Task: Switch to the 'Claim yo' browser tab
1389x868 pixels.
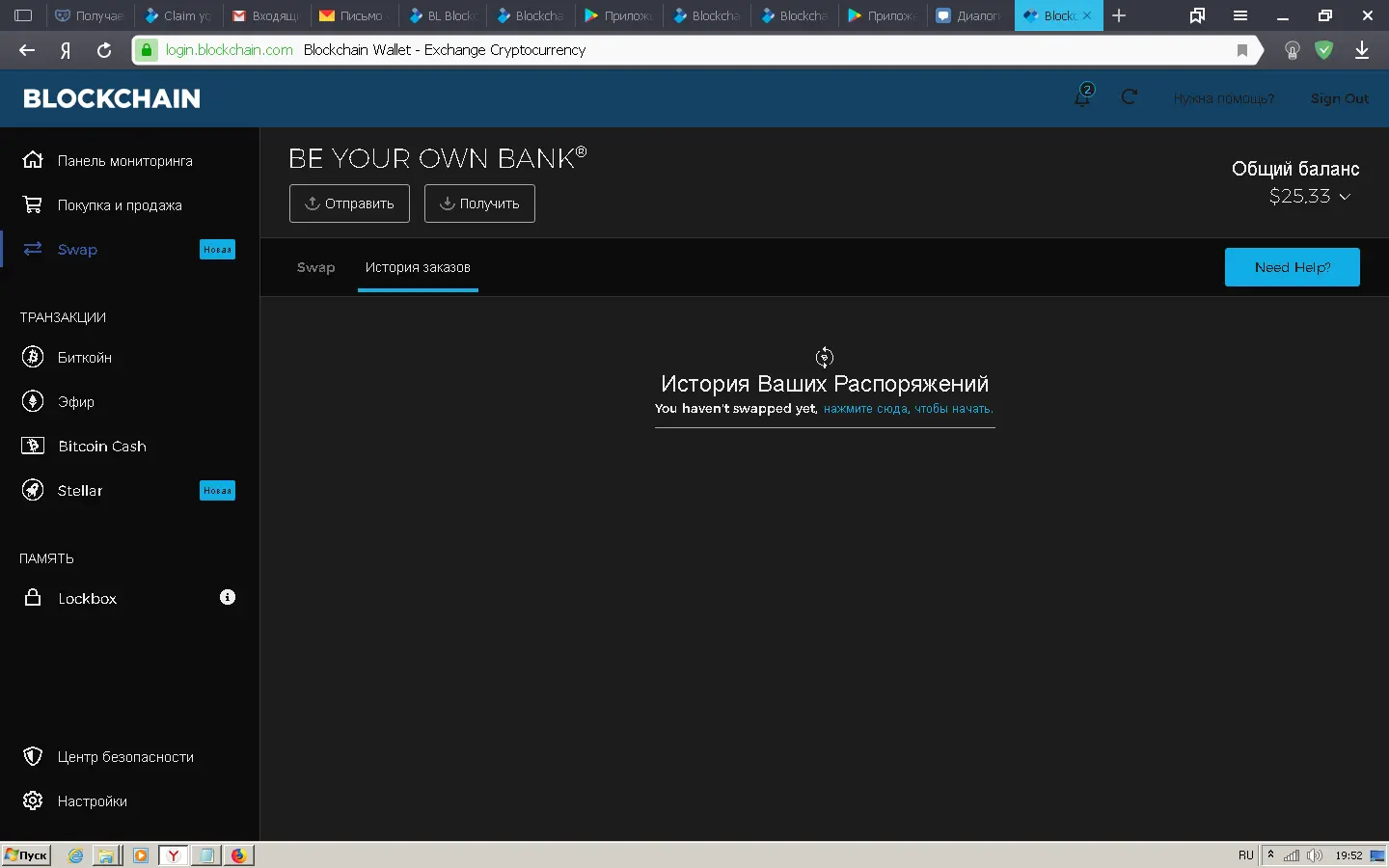Action: (x=178, y=15)
